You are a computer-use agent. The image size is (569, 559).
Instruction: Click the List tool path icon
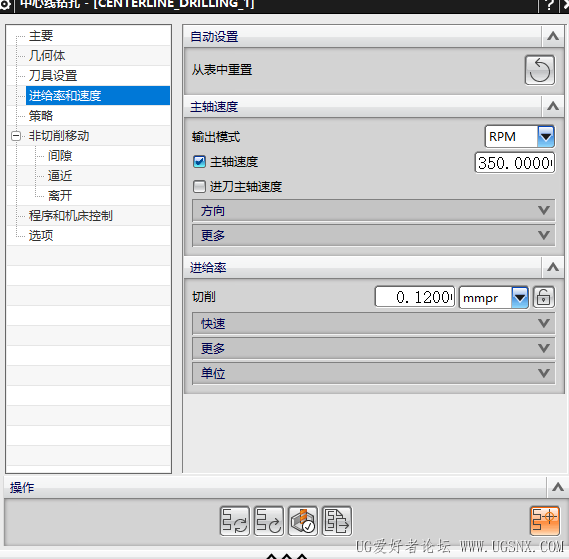tap(337, 521)
